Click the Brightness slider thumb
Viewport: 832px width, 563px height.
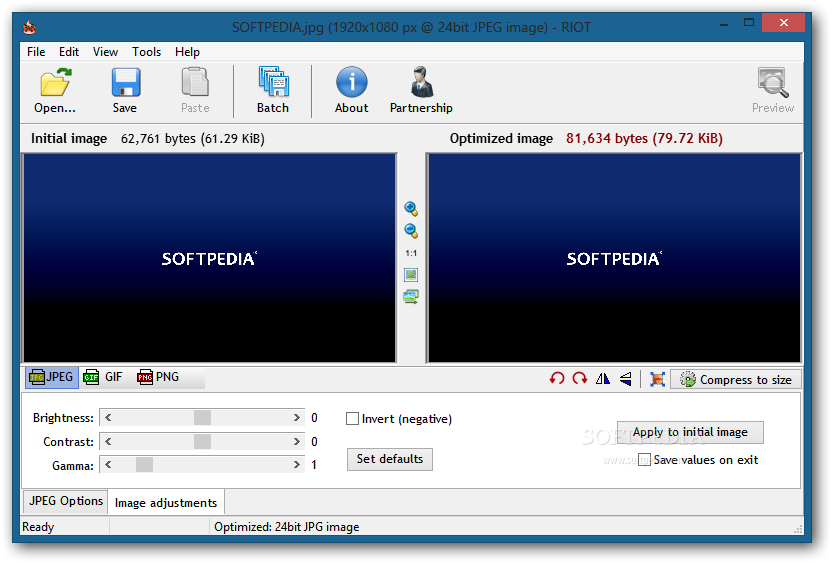(202, 418)
